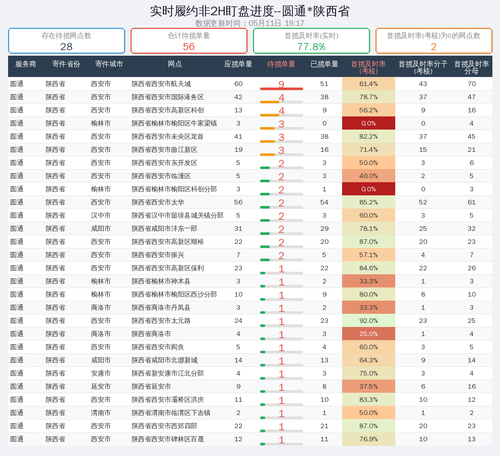Viewport: 500px width, 456px height.
Task: Click the 延安市 city cell
Action: 101,386
